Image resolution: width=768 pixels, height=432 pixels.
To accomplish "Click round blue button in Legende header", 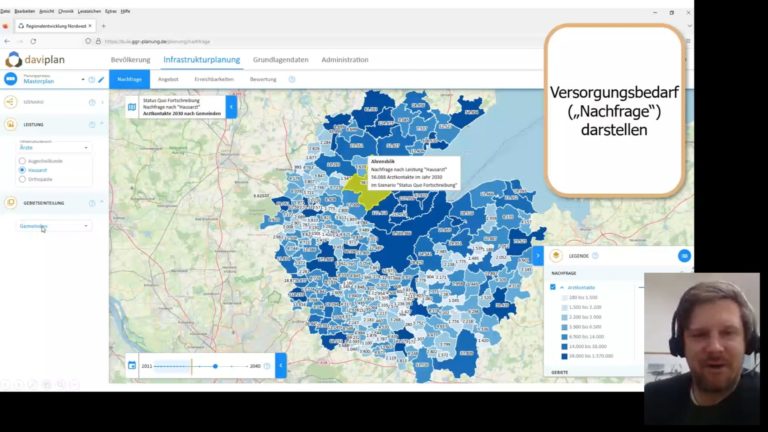I will click(x=684, y=256).
